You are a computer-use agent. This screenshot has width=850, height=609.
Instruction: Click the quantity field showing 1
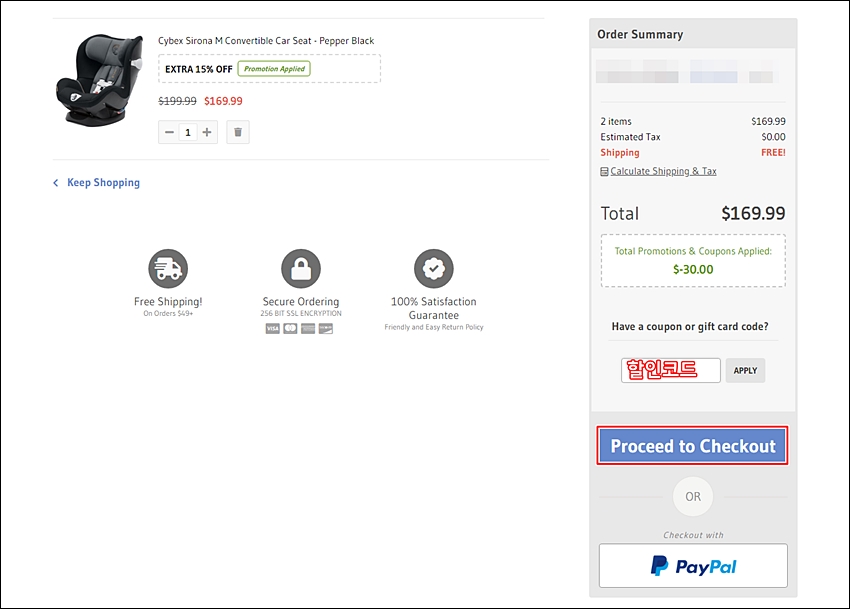188,132
